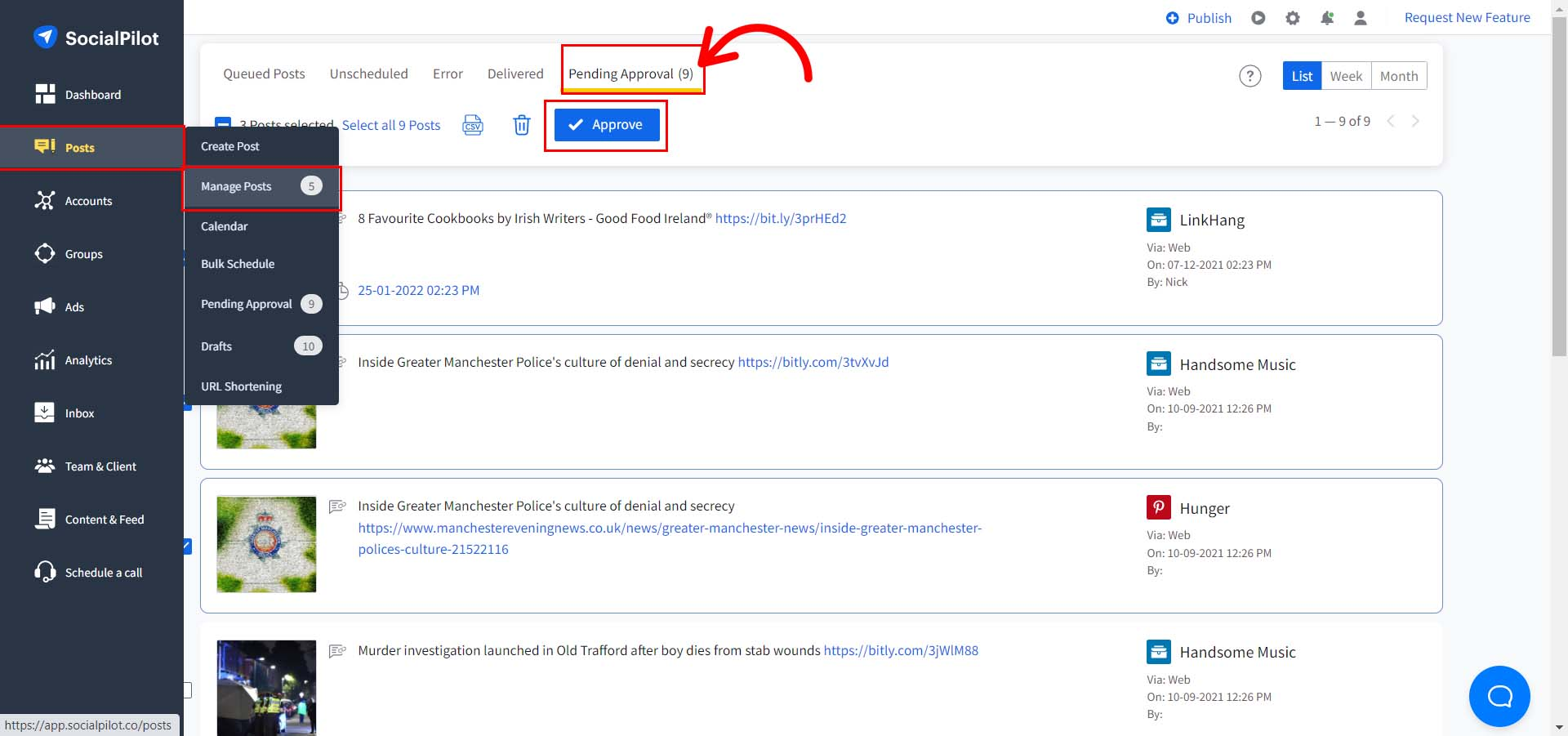Click Select all 9 Posts link

pyautogui.click(x=391, y=125)
